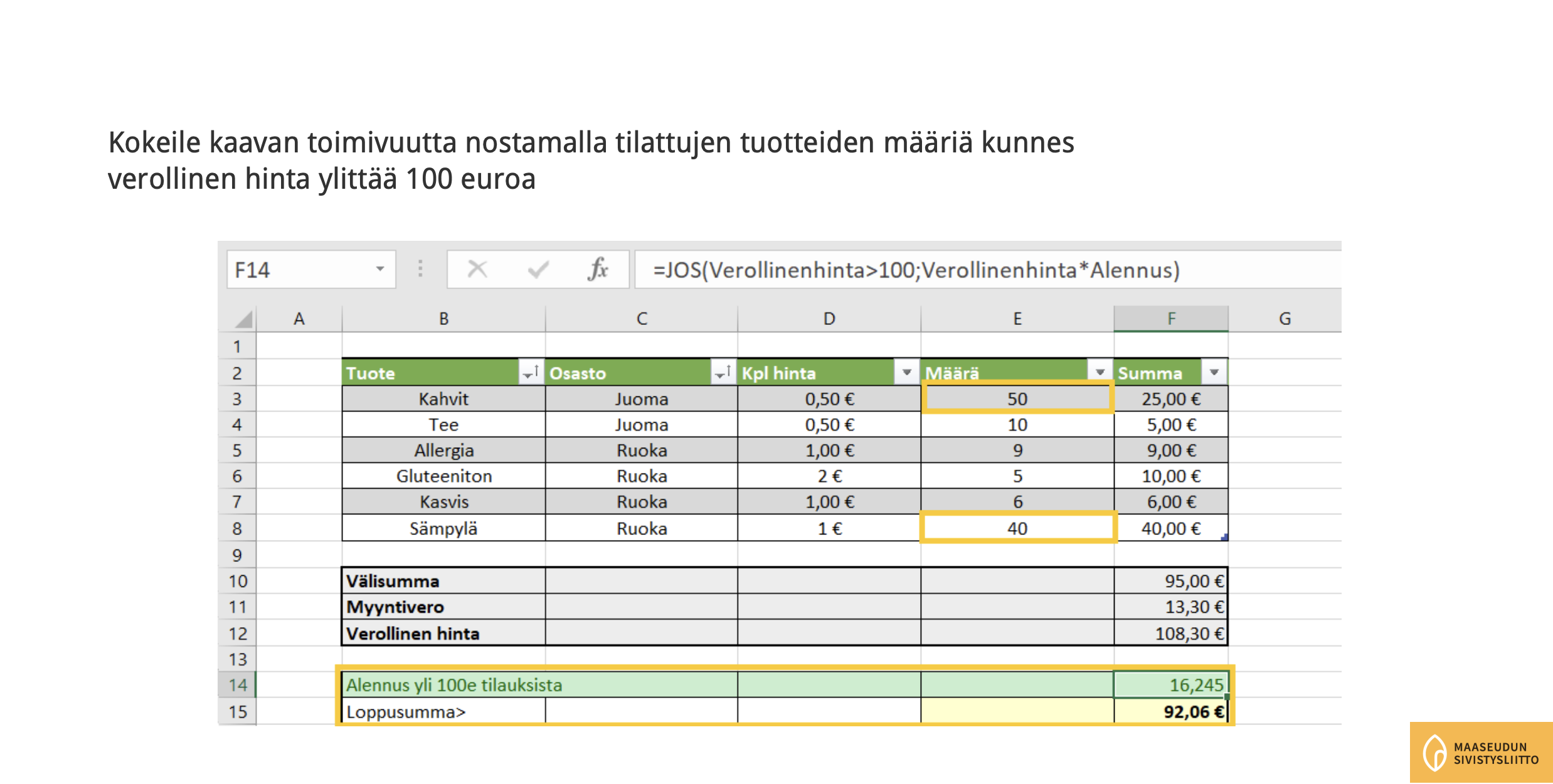
Task: Select column E header
Action: [x=1017, y=319]
